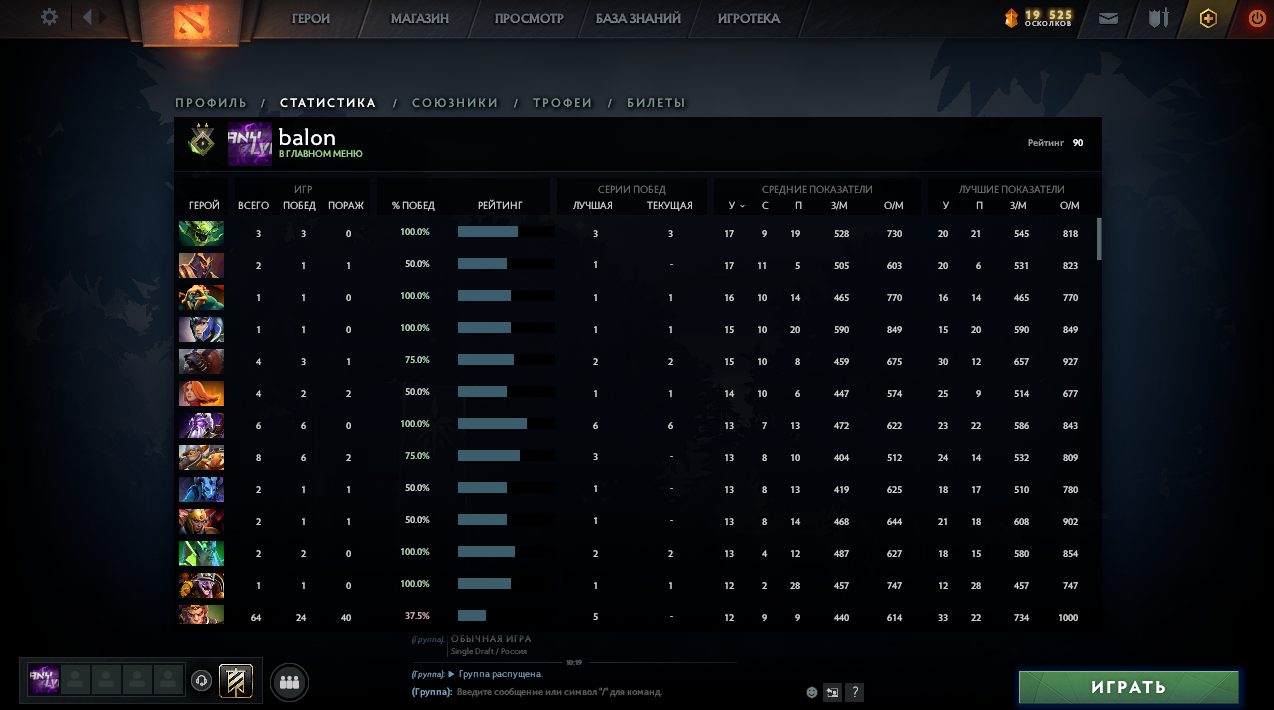The image size is (1274, 710).
Task: Click the chat popout icon
Action: [x=832, y=692]
